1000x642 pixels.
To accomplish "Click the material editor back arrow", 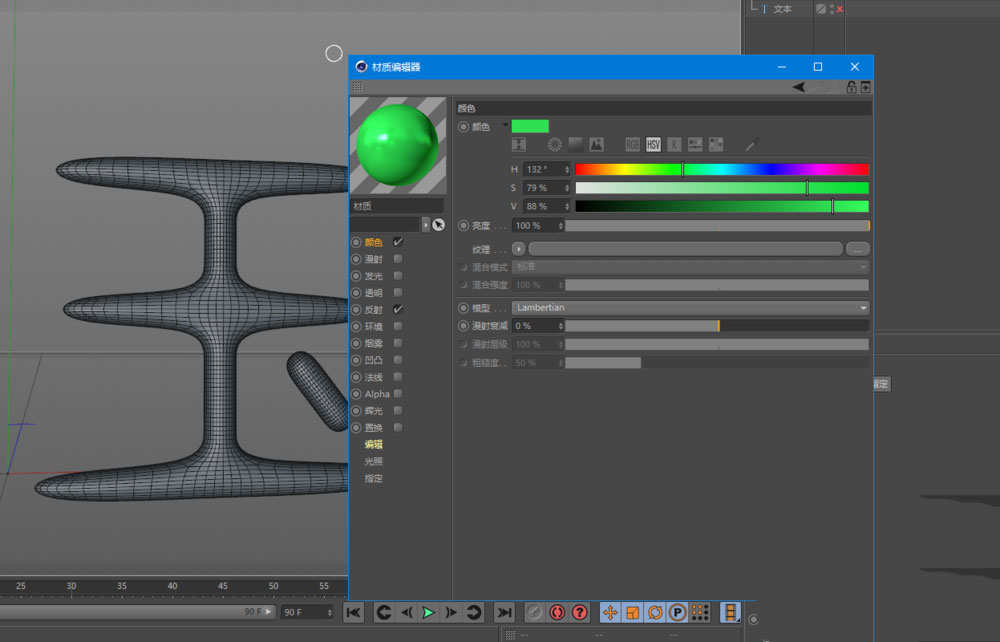I will click(799, 87).
